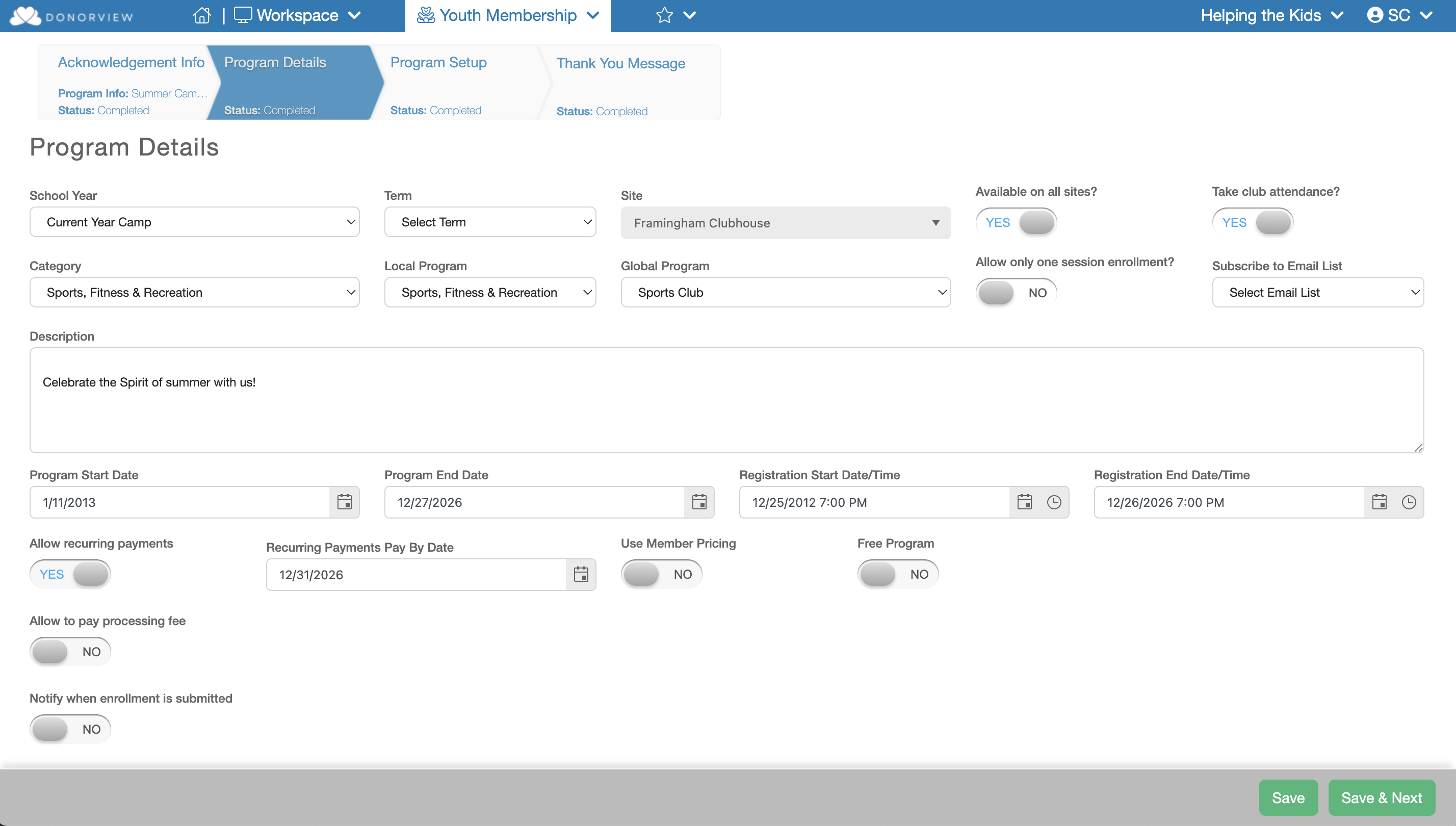Open Program End Date calendar picker
Image resolution: width=1456 pixels, height=826 pixels.
click(699, 502)
